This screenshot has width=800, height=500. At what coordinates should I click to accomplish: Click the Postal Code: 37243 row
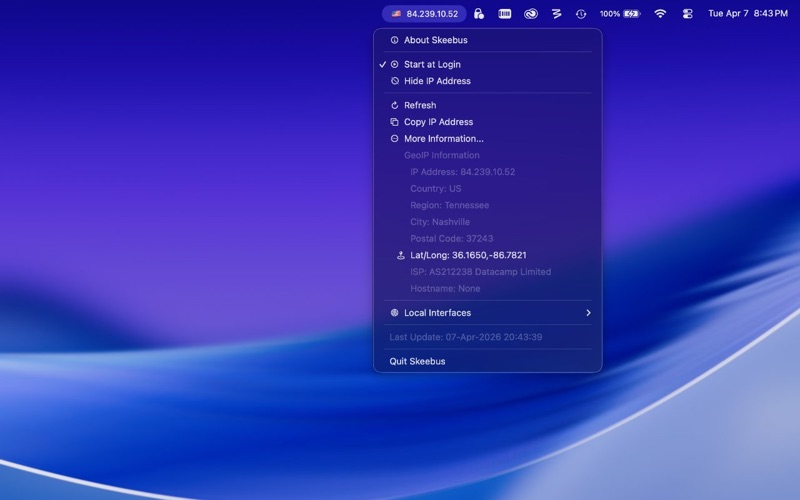(488, 239)
